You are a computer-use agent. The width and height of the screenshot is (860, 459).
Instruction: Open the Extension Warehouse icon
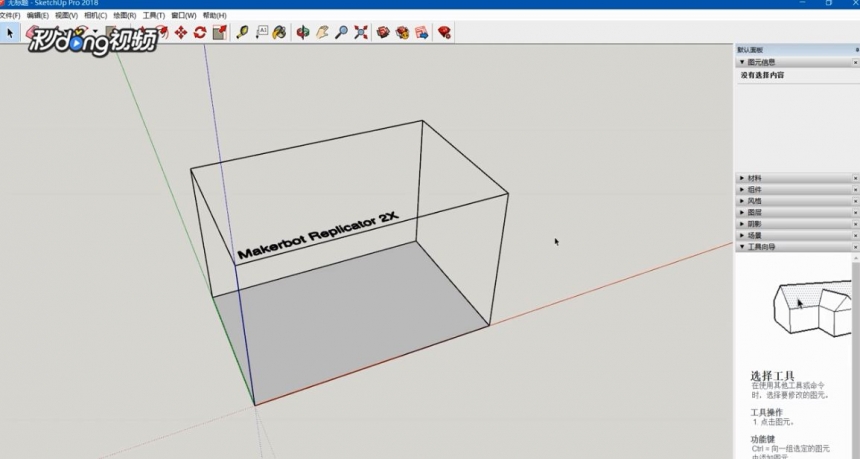402,33
